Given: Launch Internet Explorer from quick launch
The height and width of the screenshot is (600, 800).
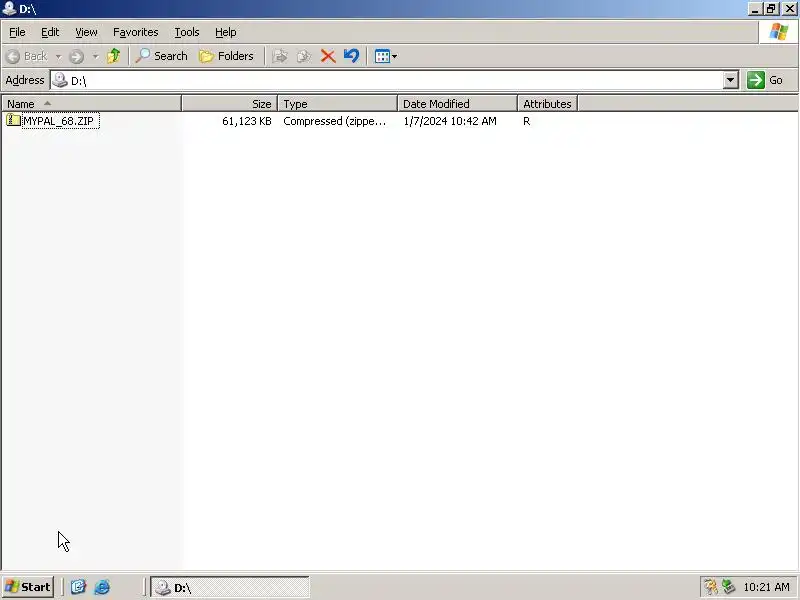Looking at the screenshot, I should pyautogui.click(x=102, y=587).
